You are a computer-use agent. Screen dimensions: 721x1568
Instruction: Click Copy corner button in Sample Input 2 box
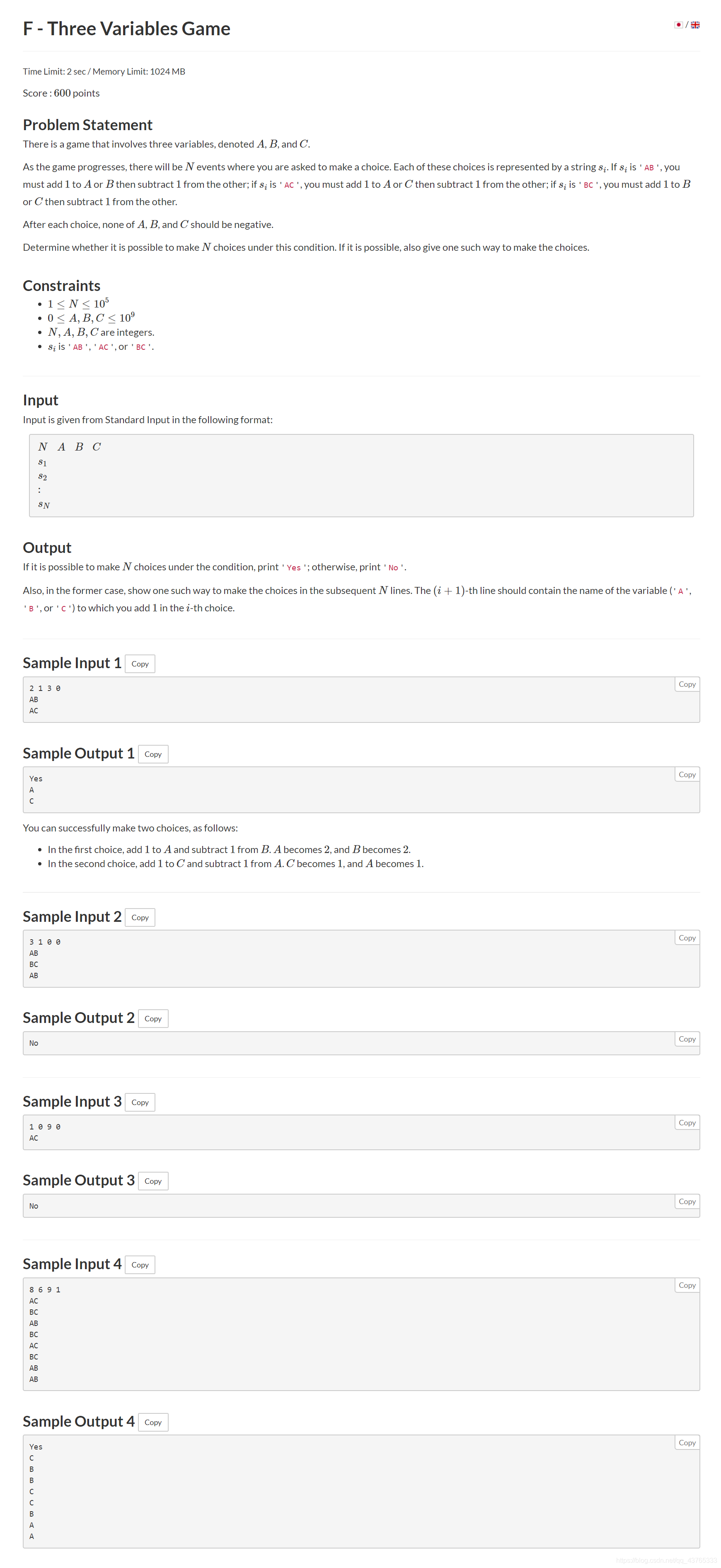point(687,938)
